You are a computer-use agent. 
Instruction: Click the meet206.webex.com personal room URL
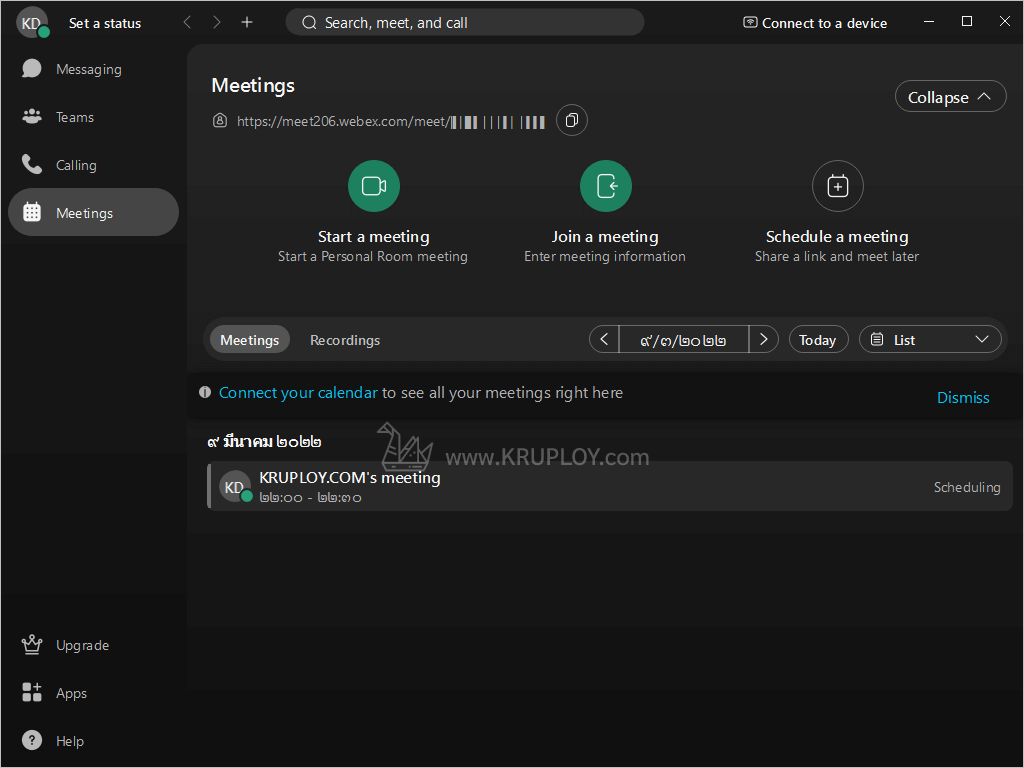(x=391, y=121)
